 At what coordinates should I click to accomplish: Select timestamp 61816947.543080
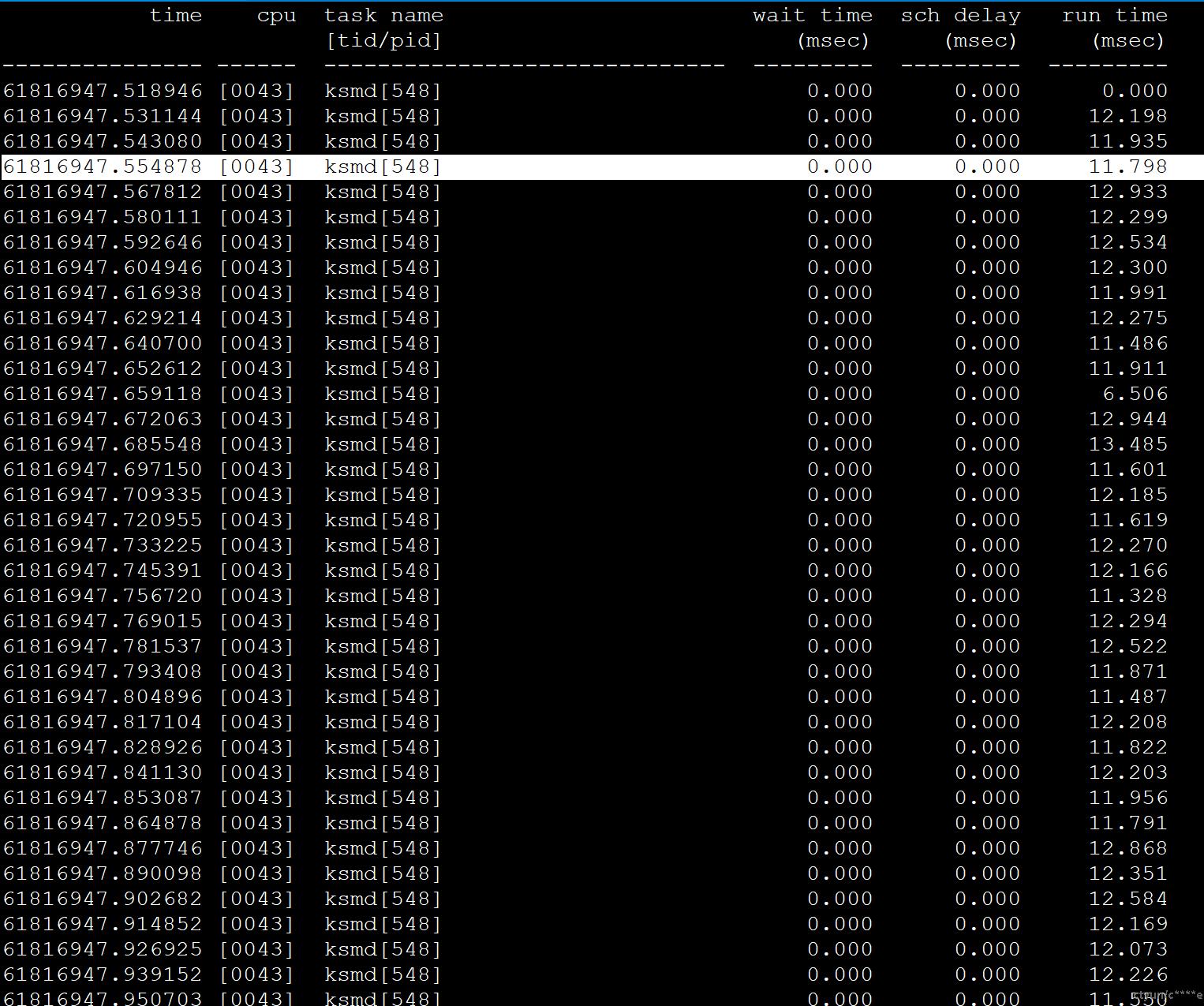pyautogui.click(x=103, y=141)
